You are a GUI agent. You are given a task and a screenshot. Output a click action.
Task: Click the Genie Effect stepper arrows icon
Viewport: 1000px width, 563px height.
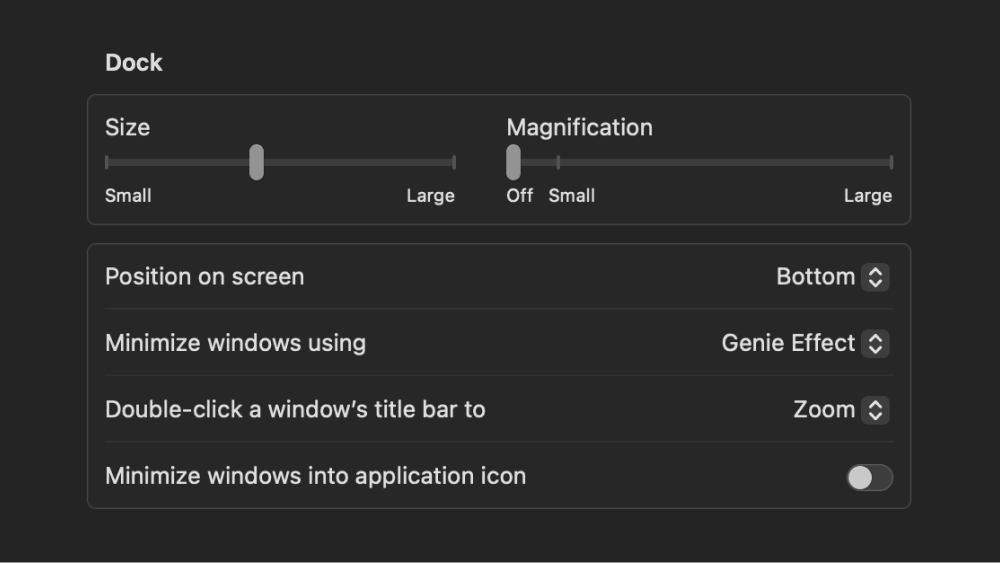tap(875, 344)
